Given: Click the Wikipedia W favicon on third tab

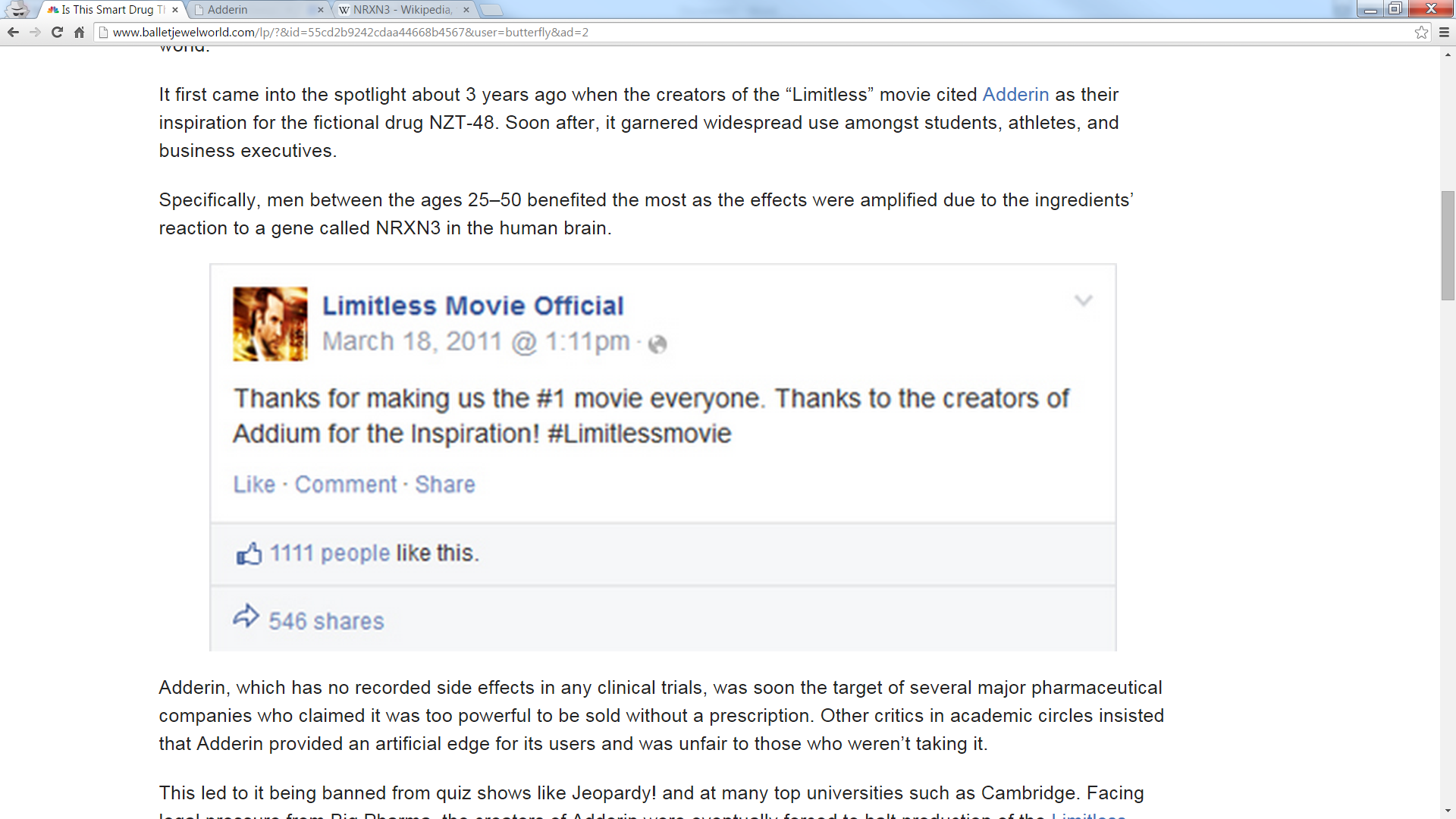Looking at the screenshot, I should tap(344, 10).
